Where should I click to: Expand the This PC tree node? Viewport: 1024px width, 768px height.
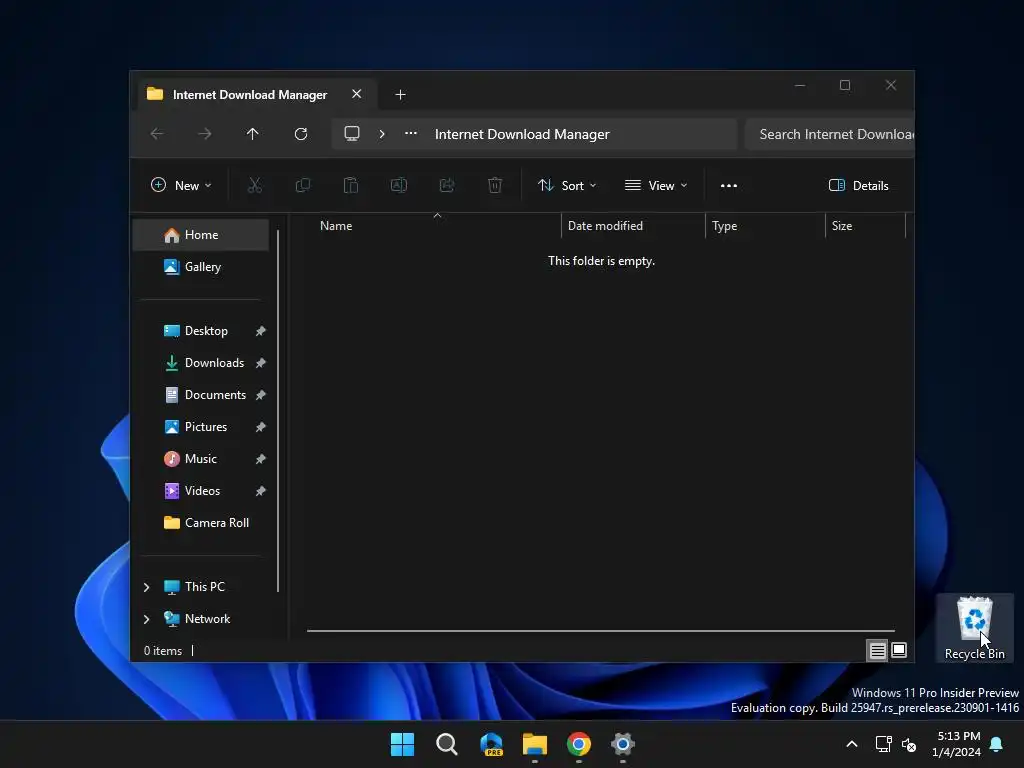[146, 587]
